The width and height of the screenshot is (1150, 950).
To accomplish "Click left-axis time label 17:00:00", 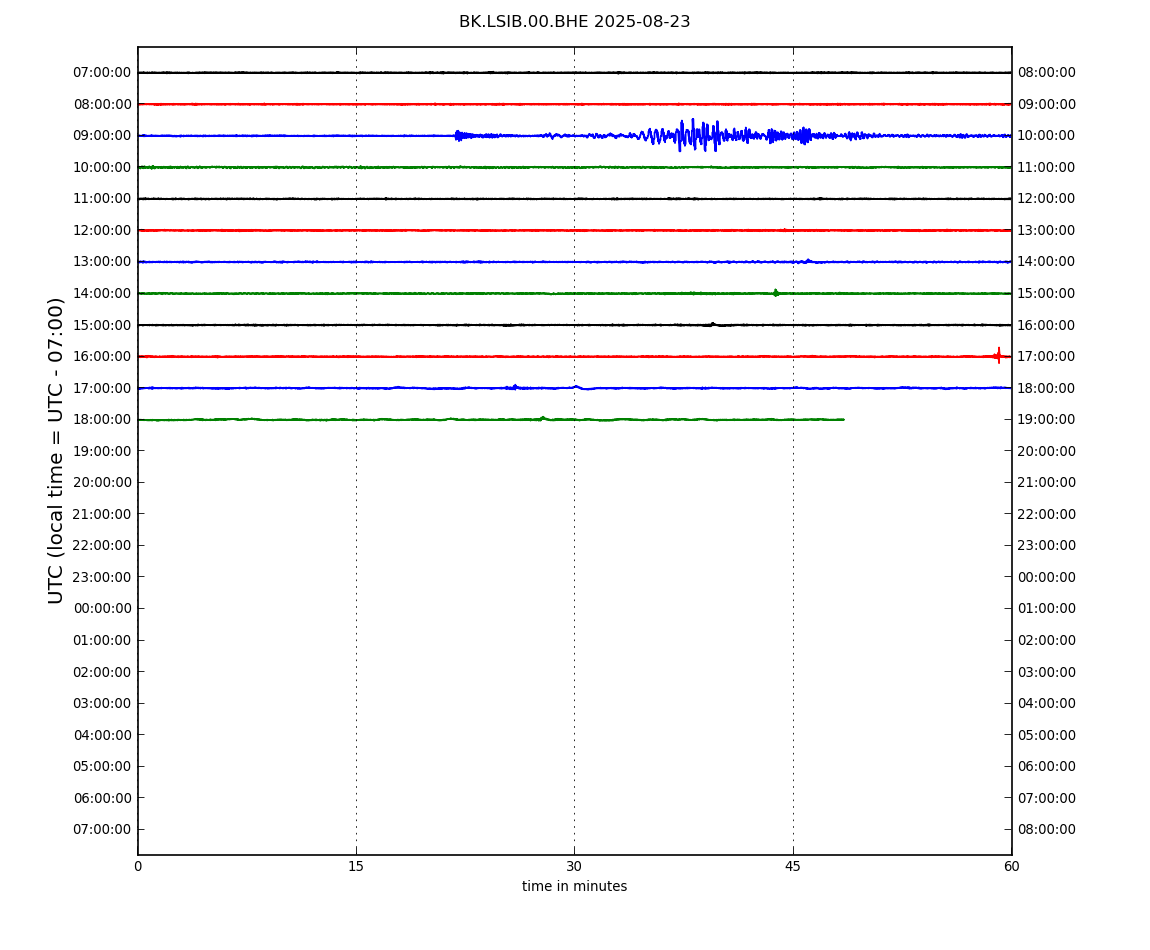I will (x=103, y=388).
